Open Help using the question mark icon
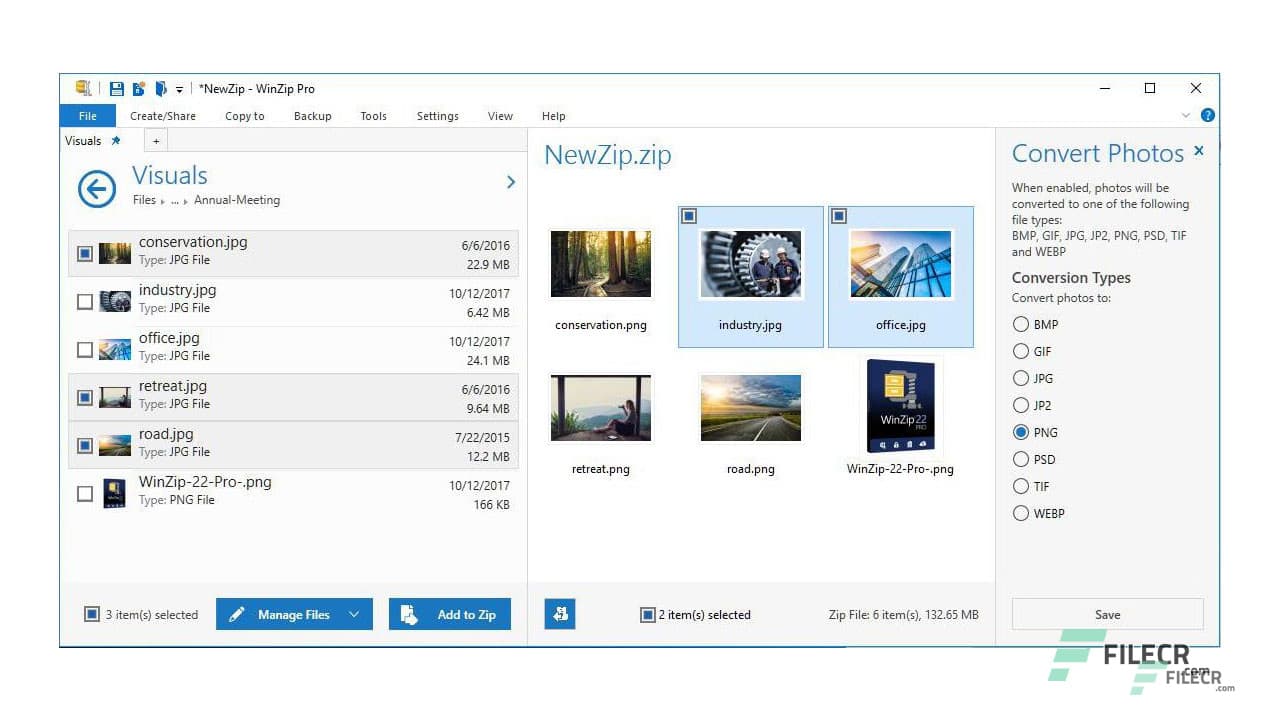This screenshot has height=720, width=1280. coord(1207,115)
